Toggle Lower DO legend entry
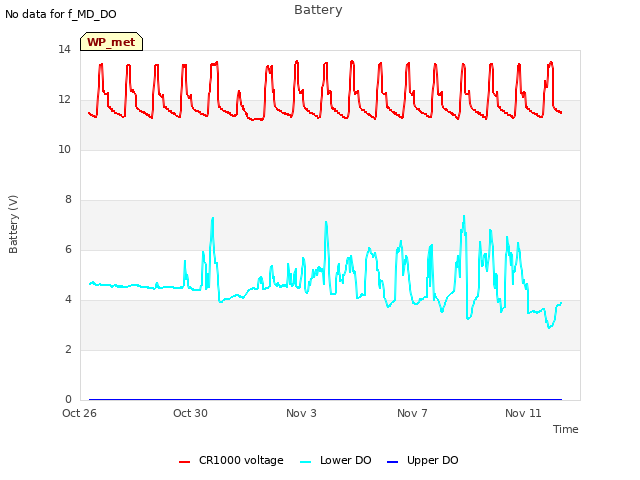The width and height of the screenshot is (640, 480). [336, 460]
